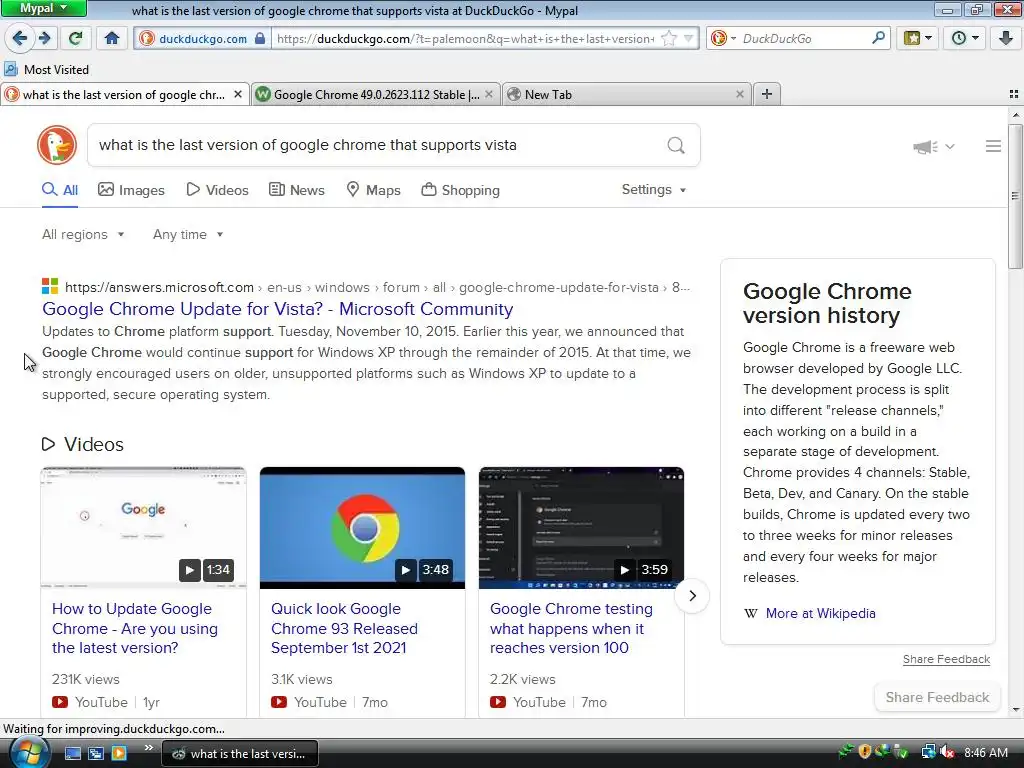Bookmark this page with the star icon
The image size is (1024, 768).
pyautogui.click(x=669, y=39)
